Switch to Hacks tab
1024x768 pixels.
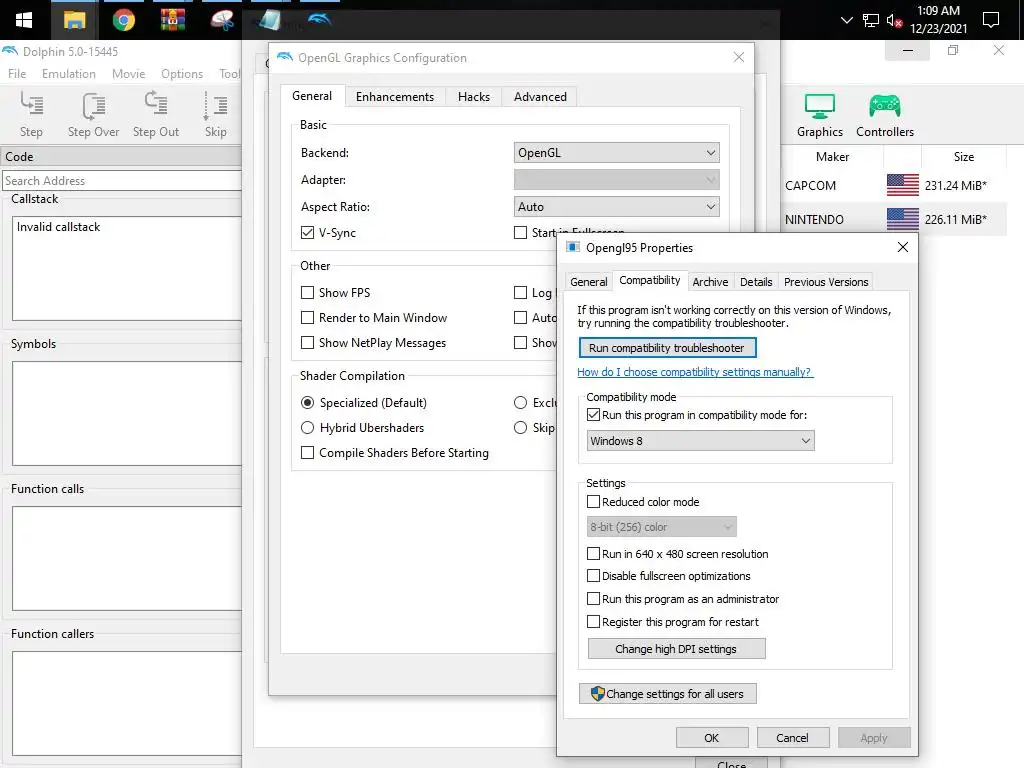coord(473,97)
